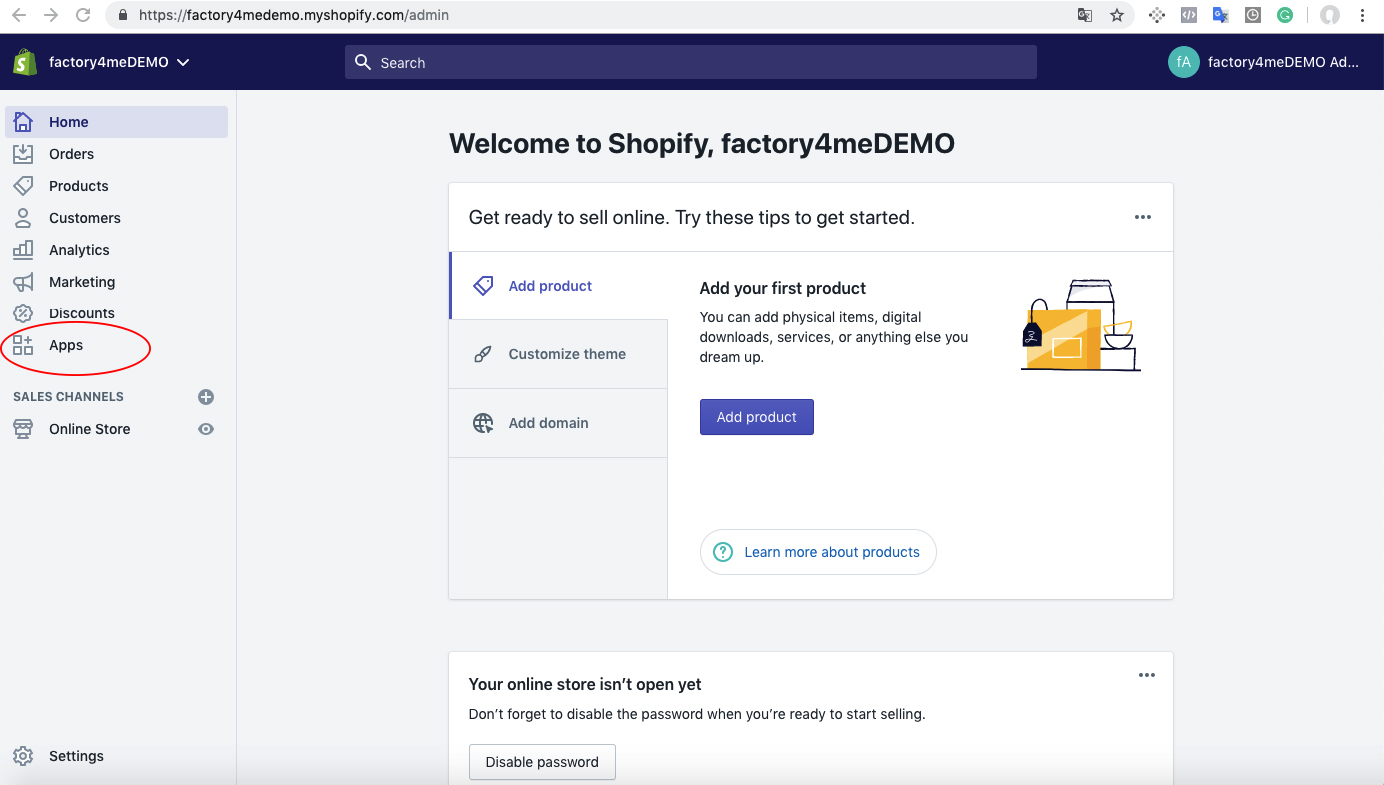This screenshot has height=785, width=1384.
Task: Open the Grammarly extension icon
Action: pos(1285,15)
